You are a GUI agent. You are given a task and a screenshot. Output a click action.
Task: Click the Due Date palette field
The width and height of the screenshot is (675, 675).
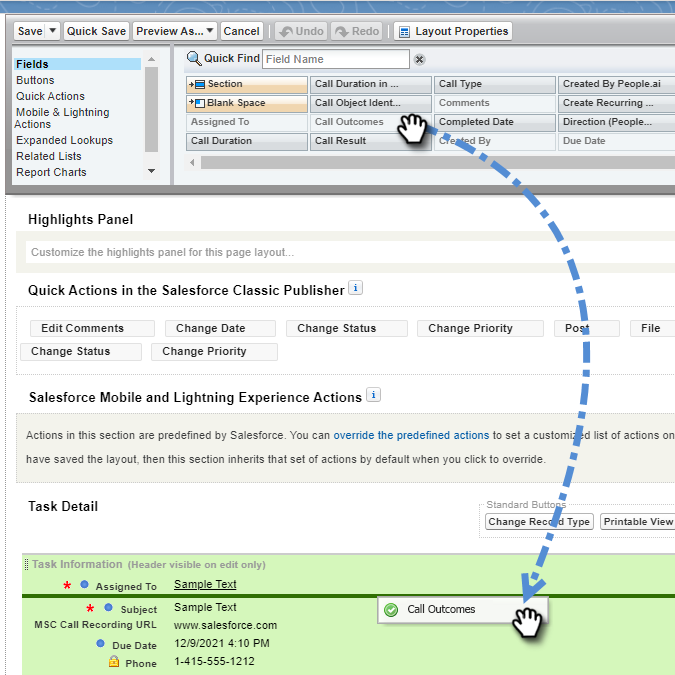tap(616, 141)
